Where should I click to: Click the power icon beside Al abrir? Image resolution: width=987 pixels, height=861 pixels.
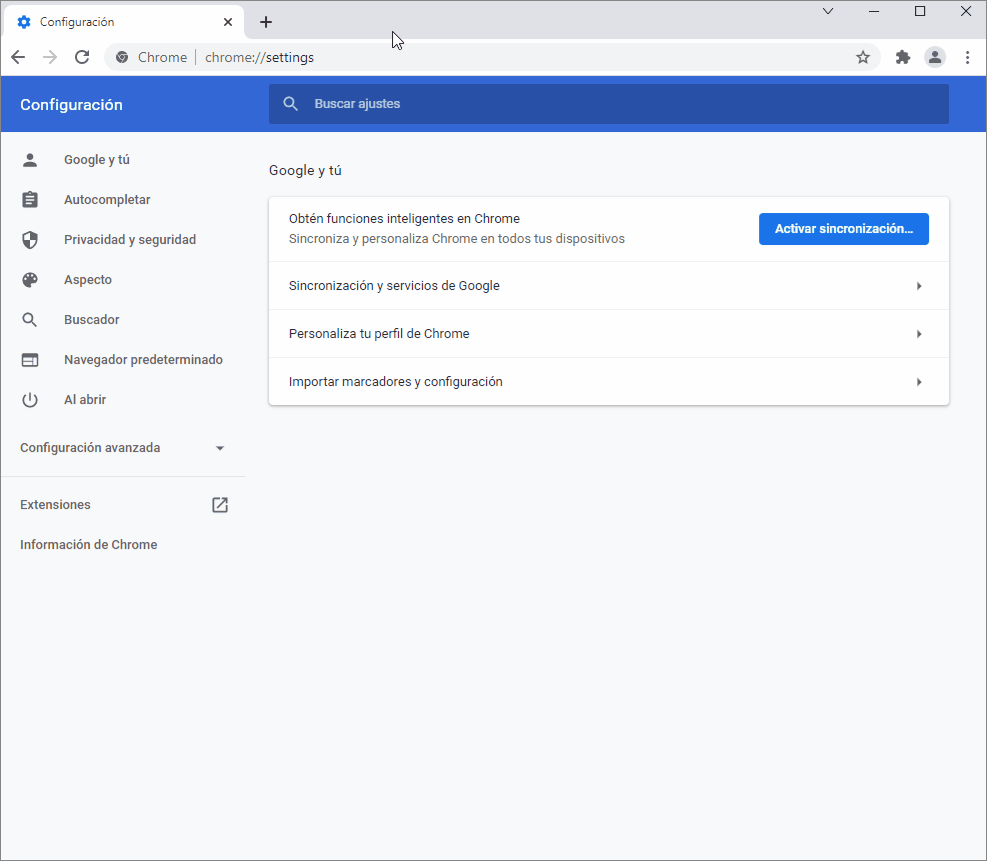(30, 400)
